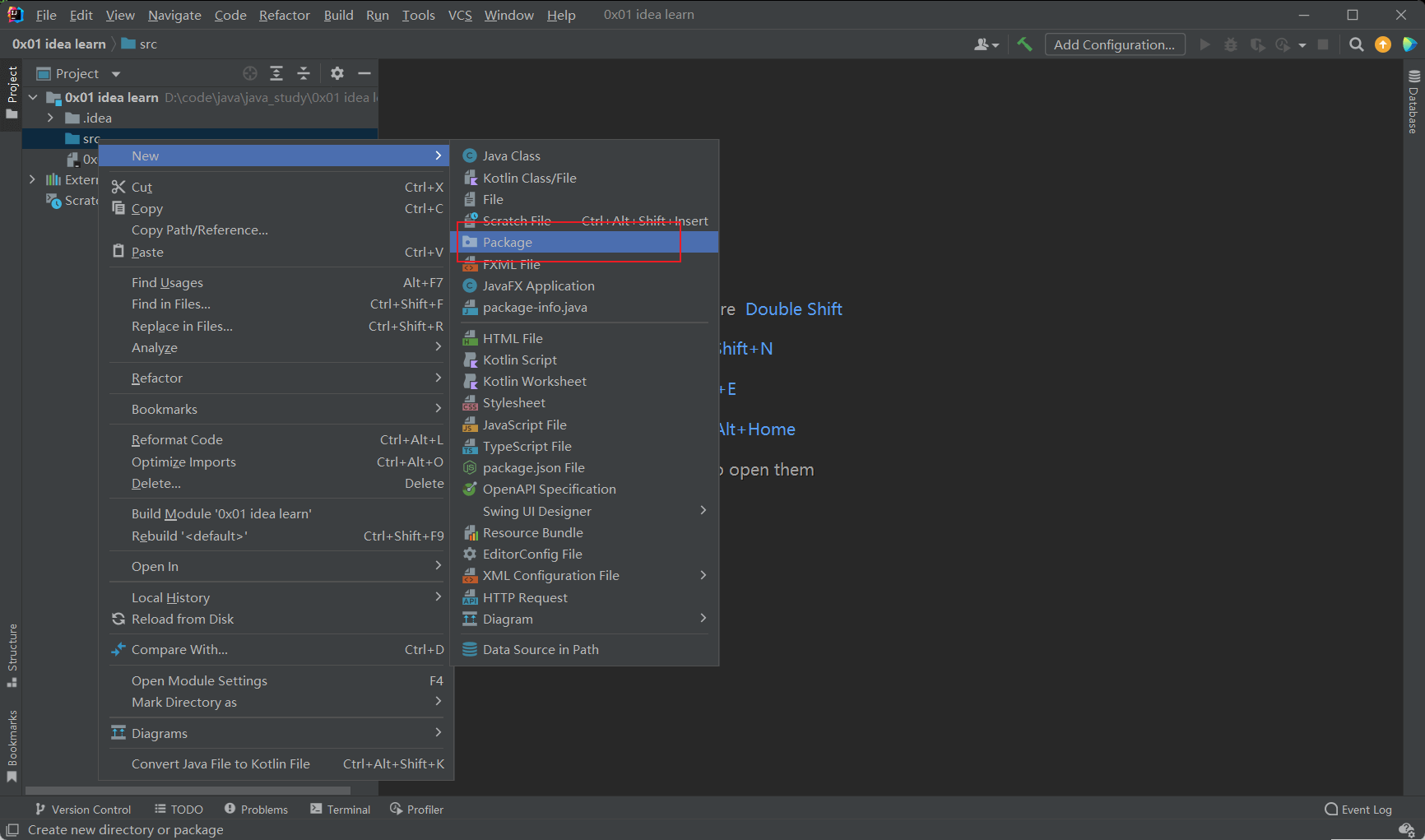
Task: Open the TODO tool tab
Action: (x=179, y=810)
